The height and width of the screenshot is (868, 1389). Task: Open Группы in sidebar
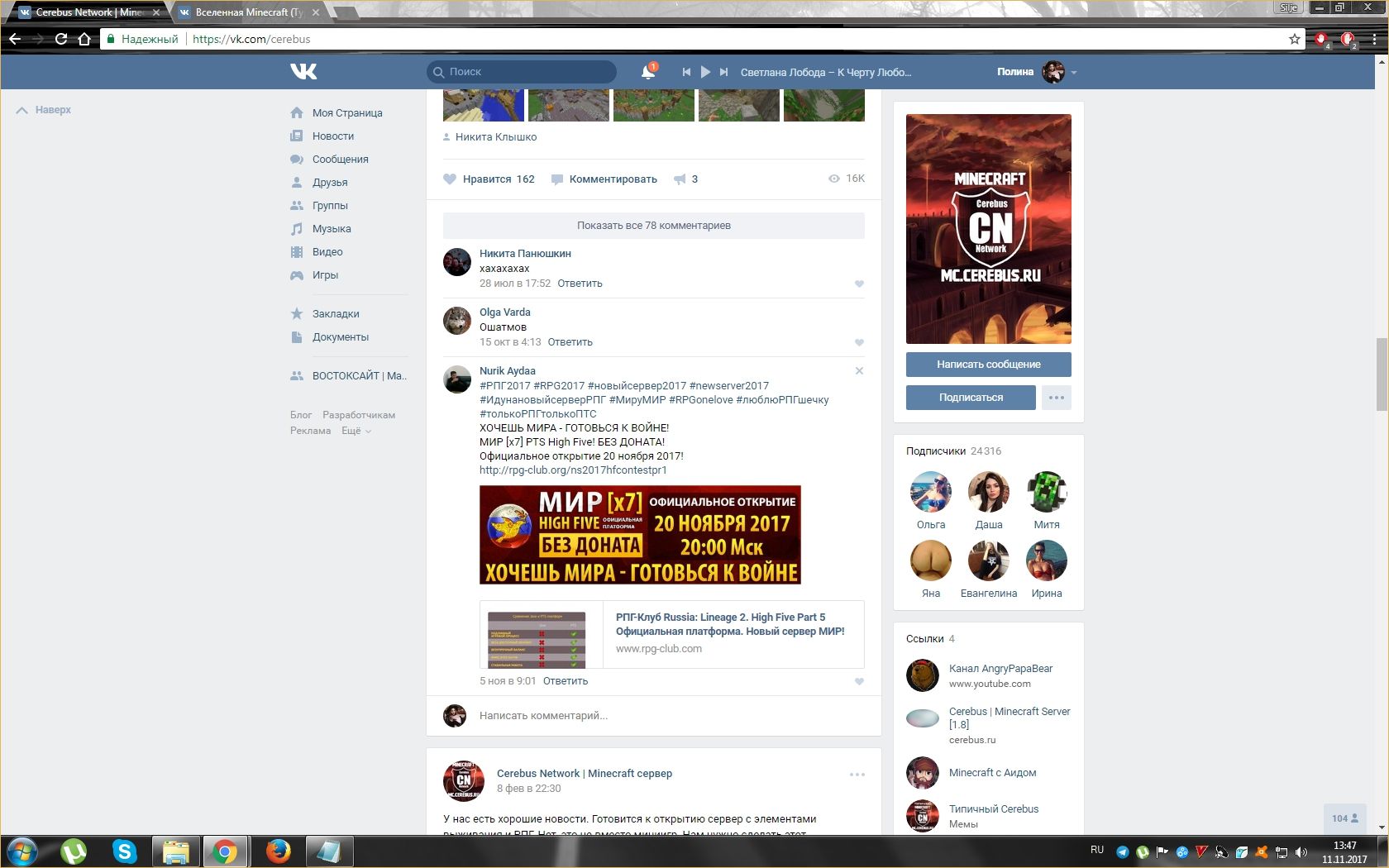(x=330, y=205)
